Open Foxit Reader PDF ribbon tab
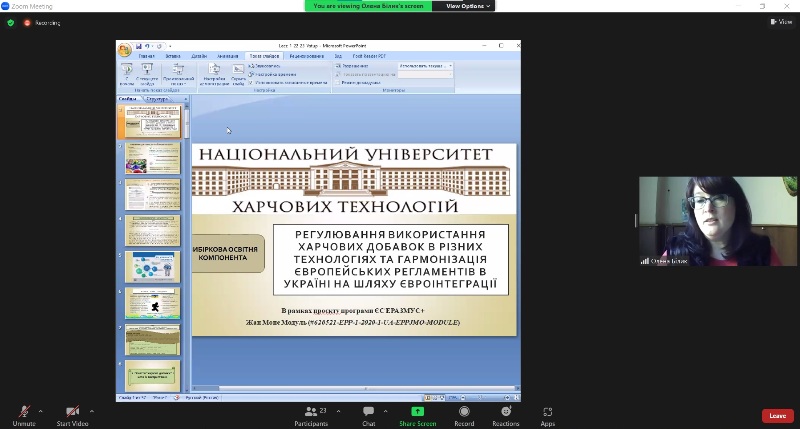800x429 pixels. point(369,56)
